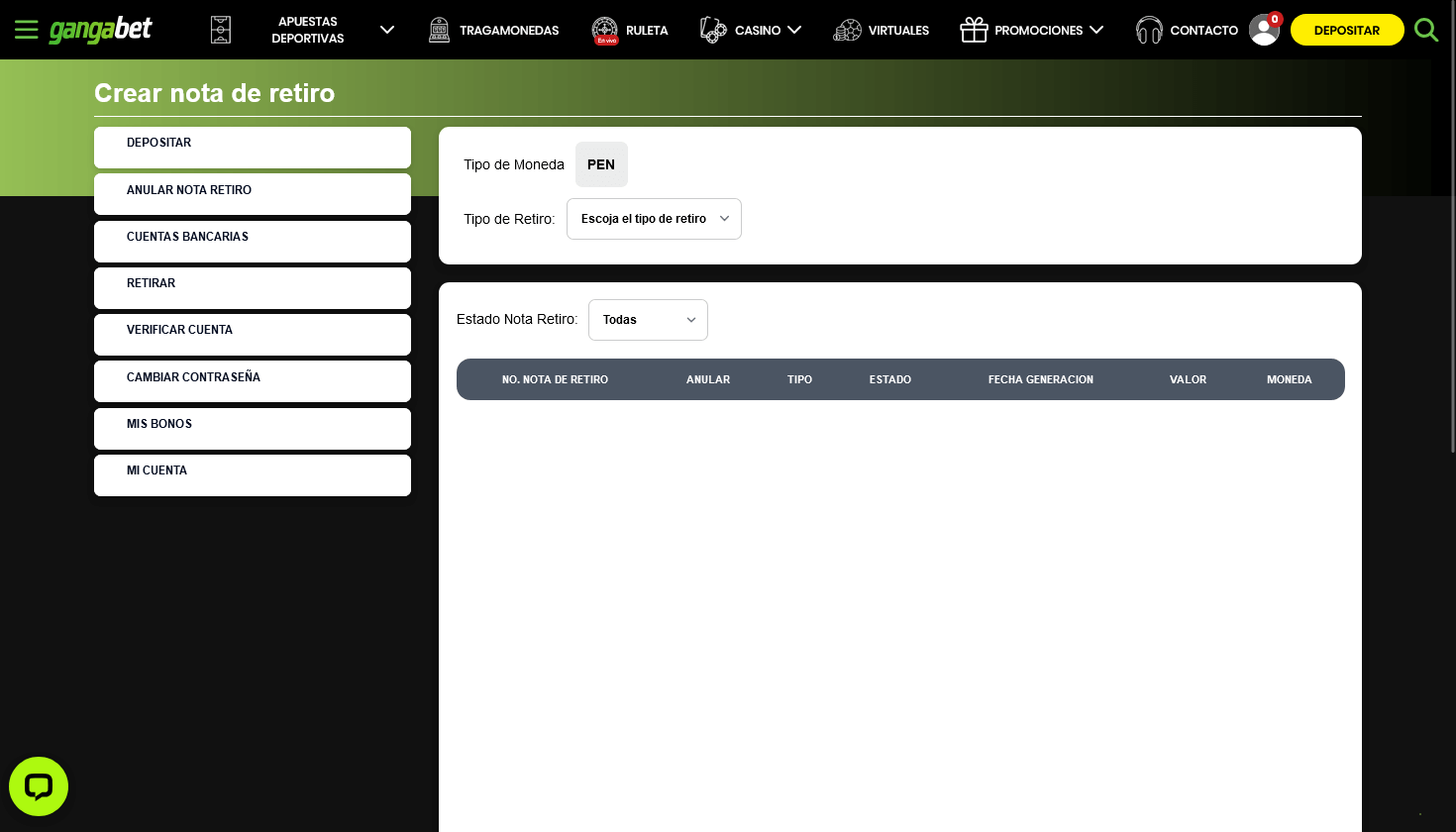1456x832 pixels.
Task: Click the slot machine Tragamonedas icon
Action: click(439, 30)
